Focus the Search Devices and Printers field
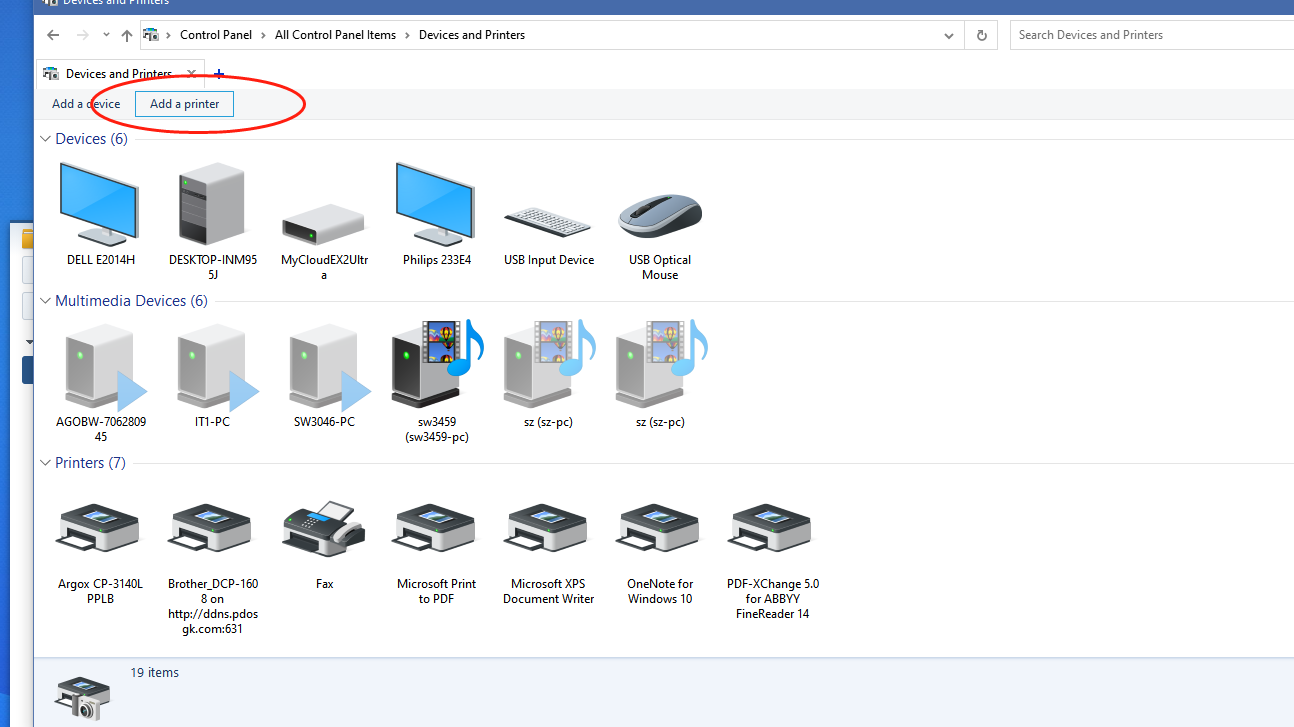Screen dimensions: 1294x727 tap(1152, 35)
